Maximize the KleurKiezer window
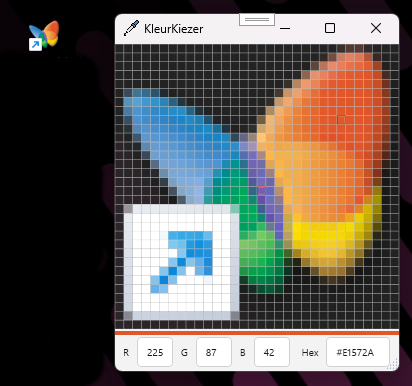Image resolution: width=412 pixels, height=386 pixels. coord(330,28)
